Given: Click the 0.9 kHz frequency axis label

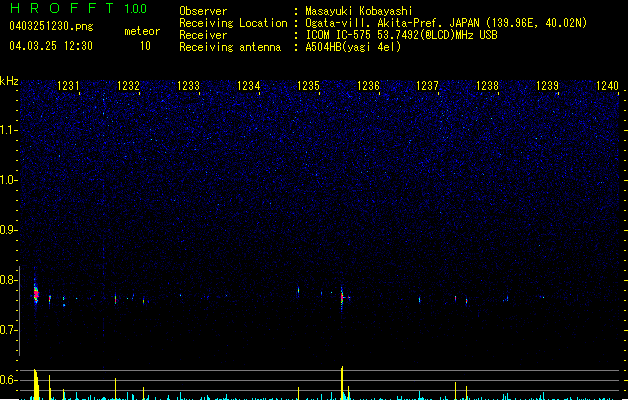Looking at the screenshot, I should pos(9,230).
